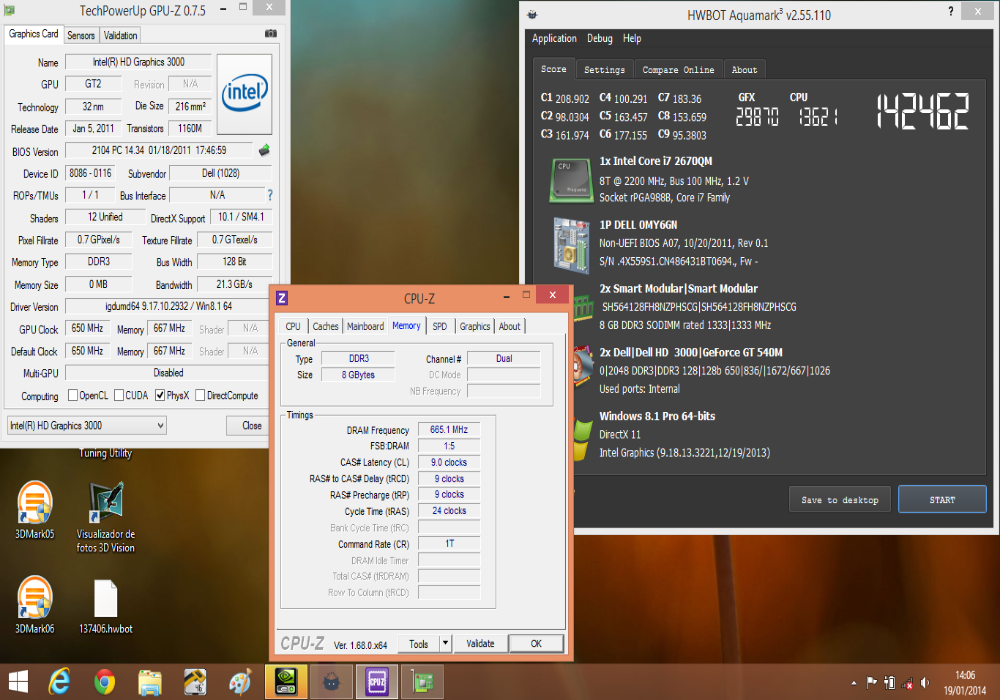
Task: Select the 137406.hwbot file on desktop
Action: (106, 606)
